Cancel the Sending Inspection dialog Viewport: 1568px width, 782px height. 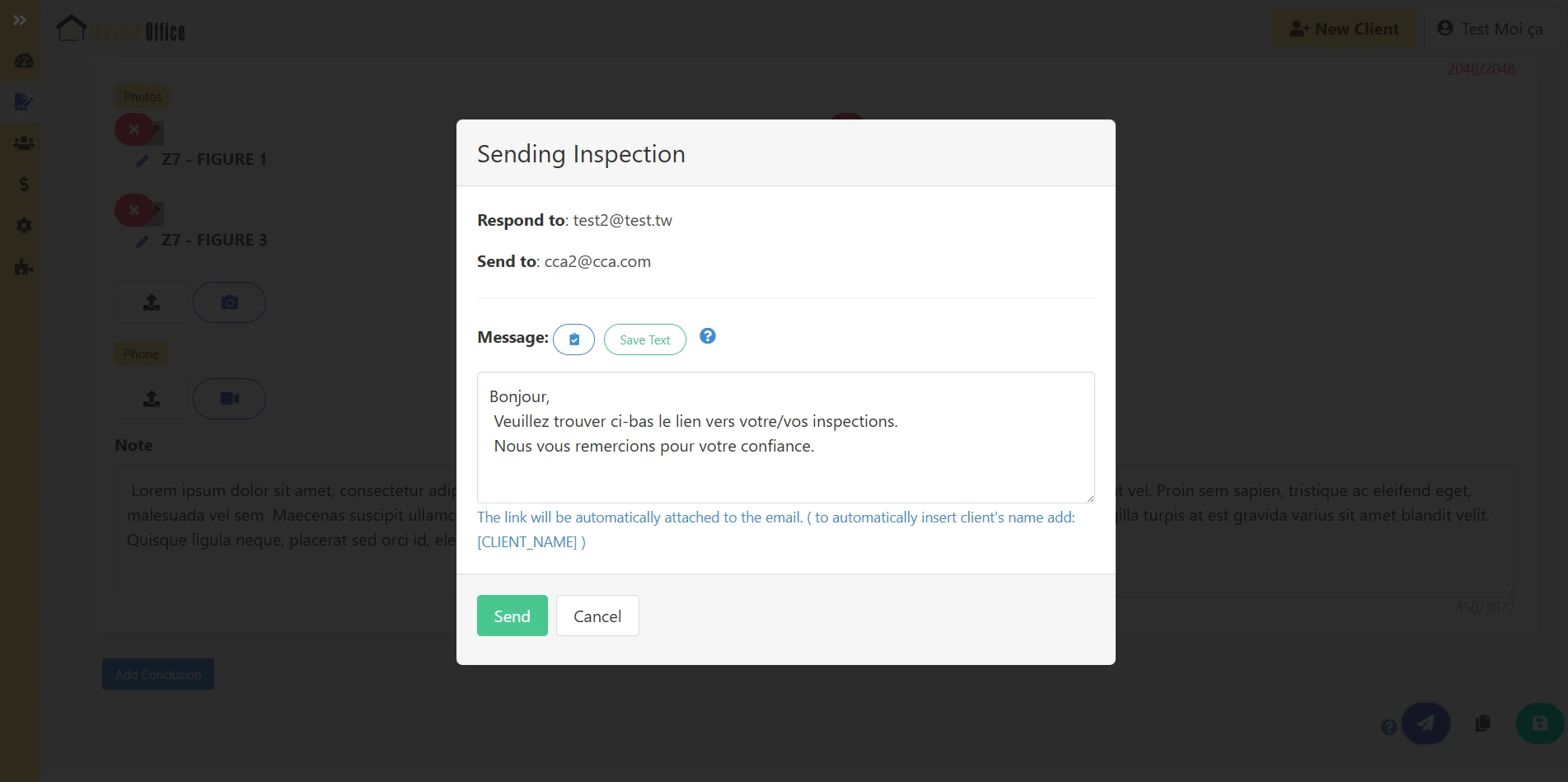[597, 616]
